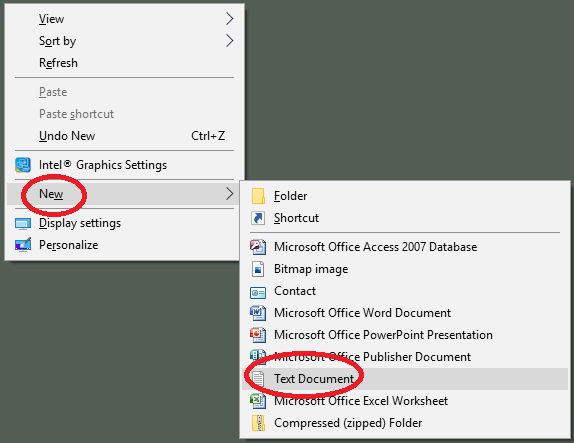The height and width of the screenshot is (443, 574).
Task: Select Microsoft Office Excel Worksheet
Action: pyautogui.click(x=405, y=401)
